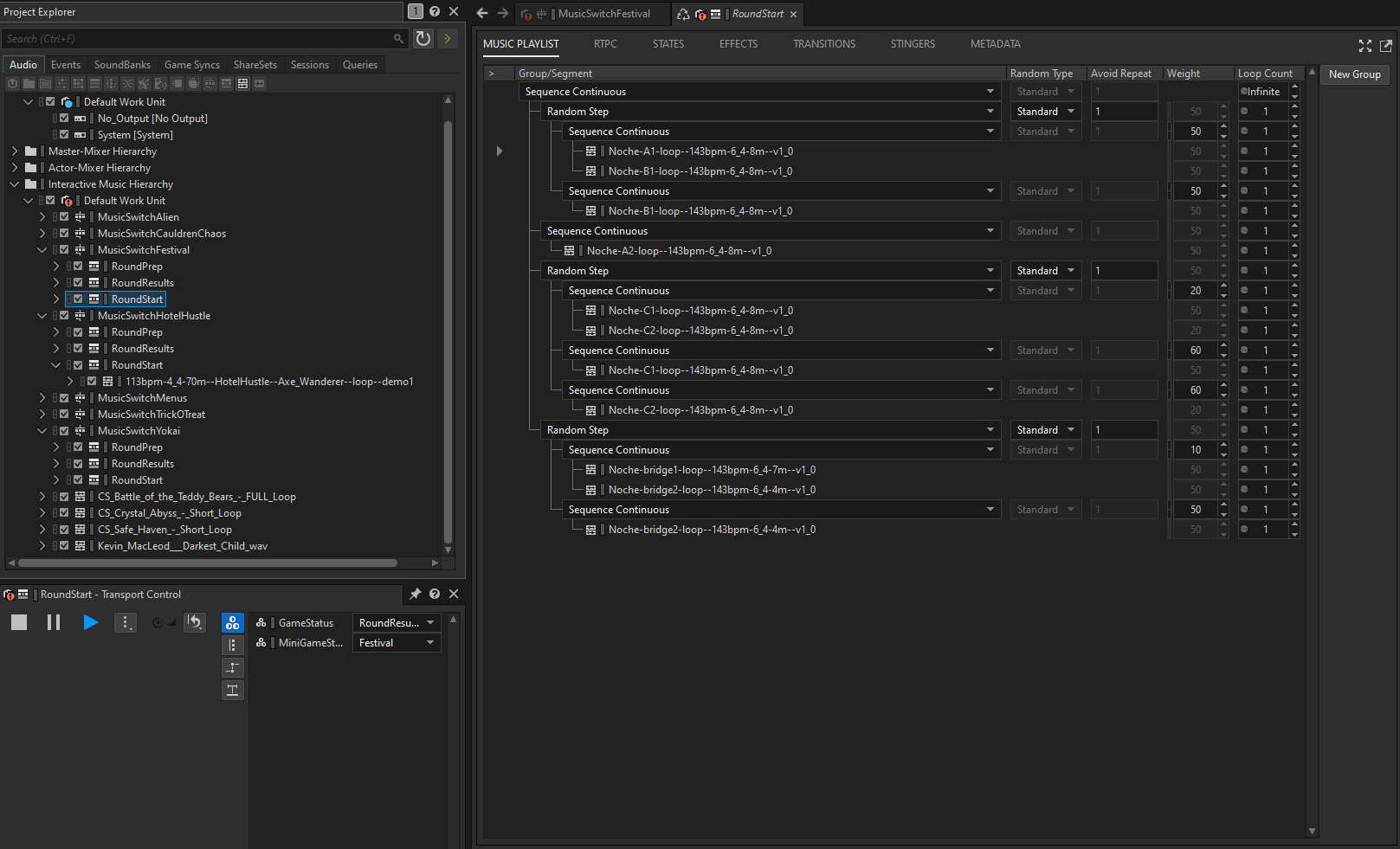Click the New Group button
1400x849 pixels.
coord(1355,74)
